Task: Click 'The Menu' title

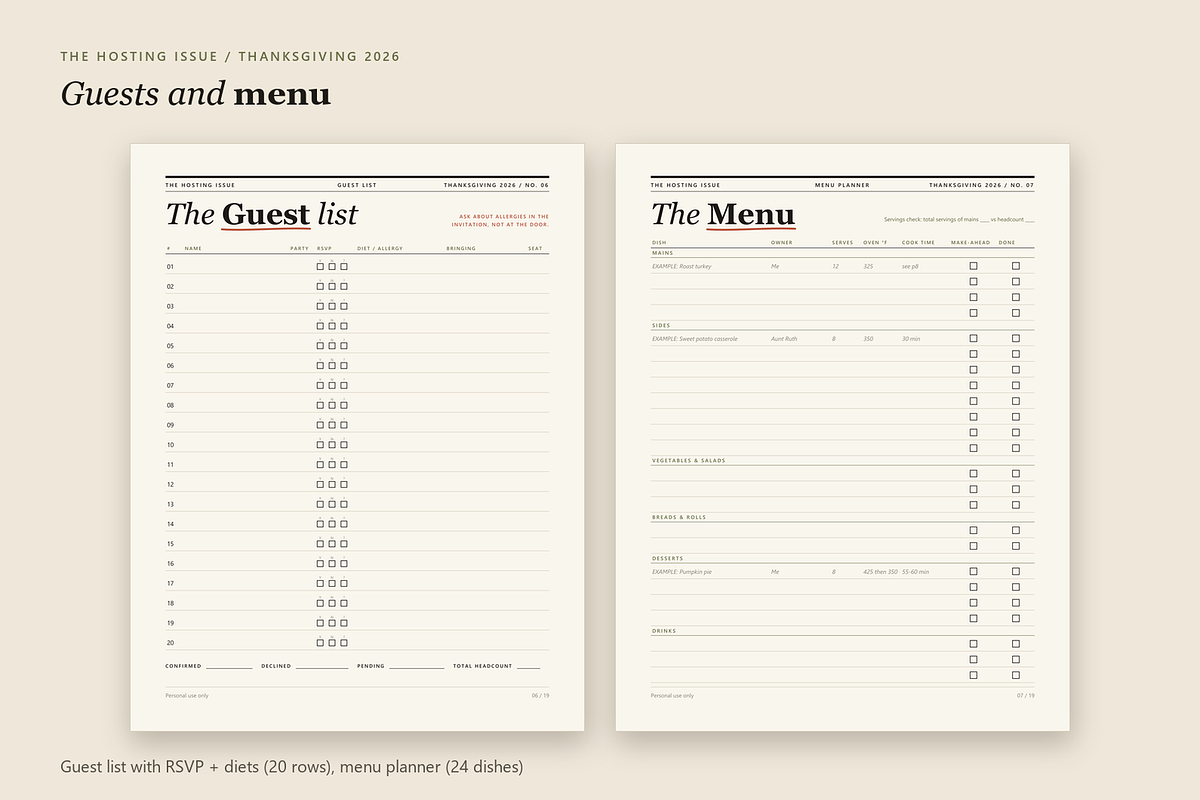Action: [723, 214]
